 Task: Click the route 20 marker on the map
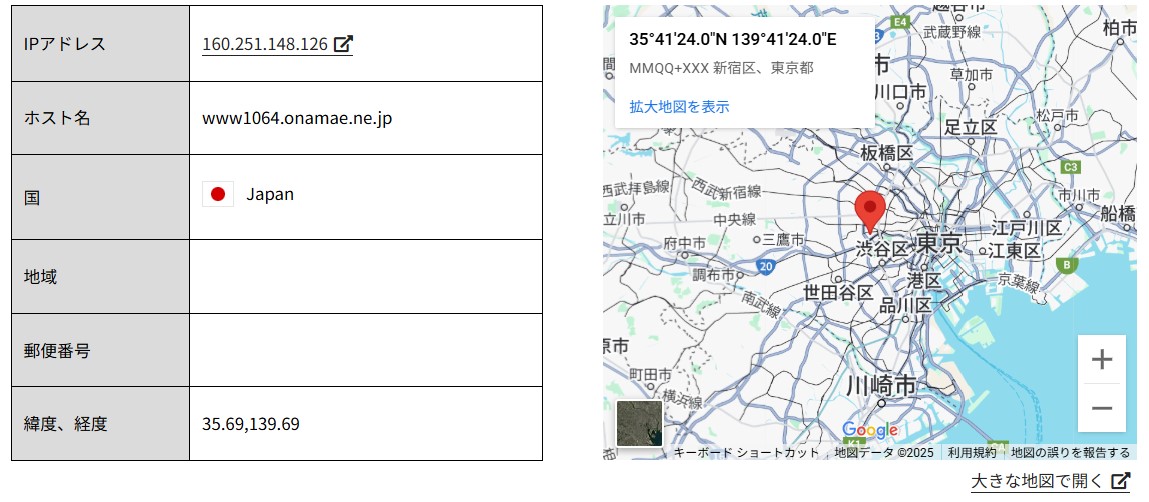[765, 267]
